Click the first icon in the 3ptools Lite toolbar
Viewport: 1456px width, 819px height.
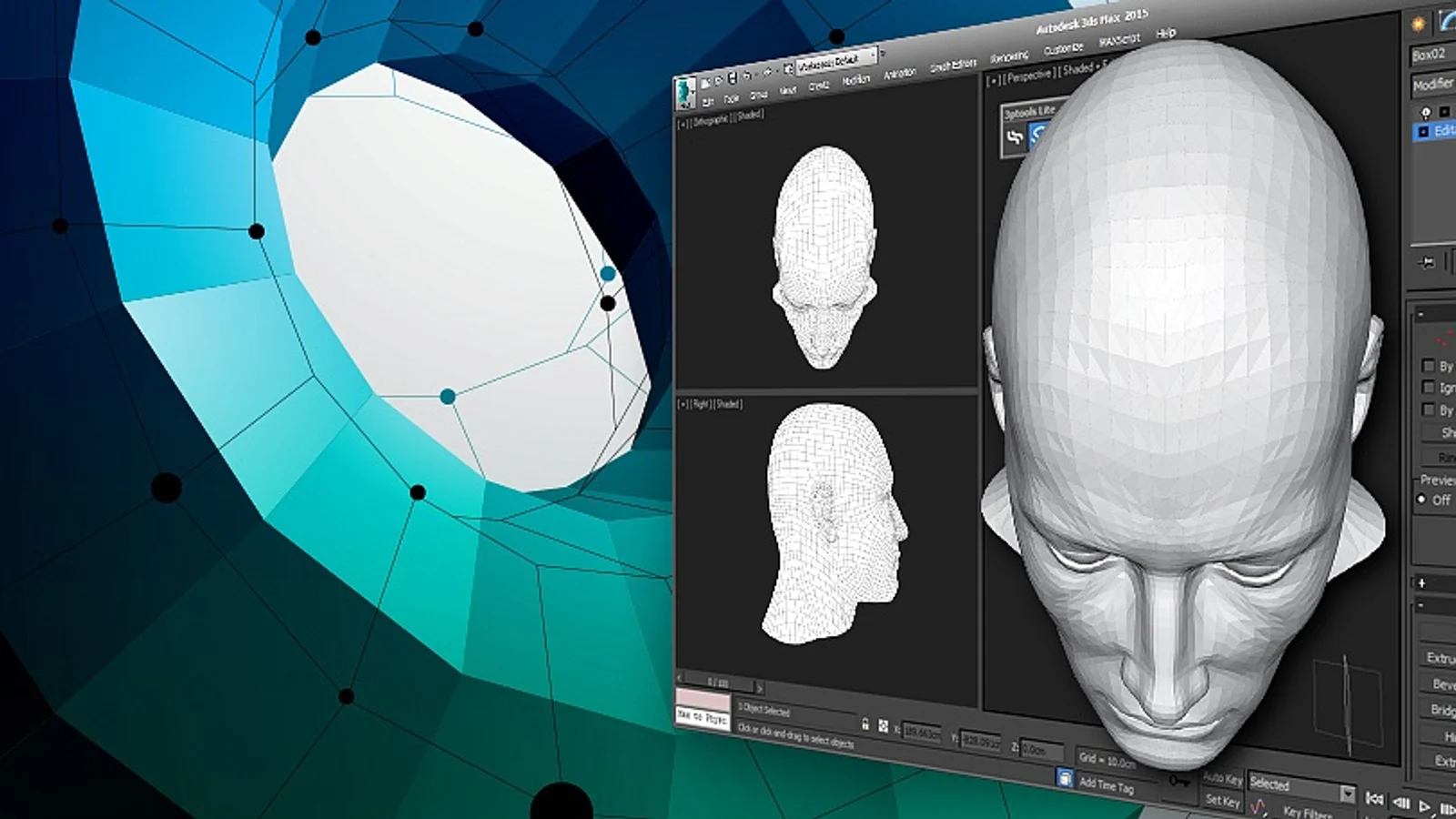click(x=1015, y=138)
